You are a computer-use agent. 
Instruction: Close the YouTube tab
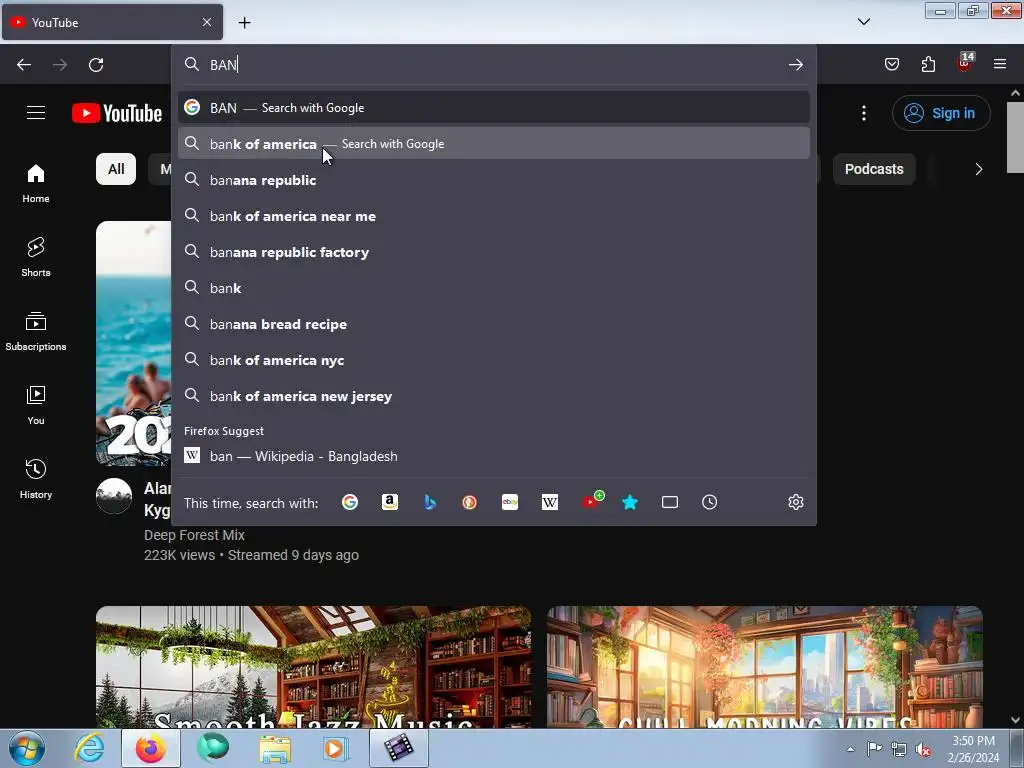(x=206, y=22)
